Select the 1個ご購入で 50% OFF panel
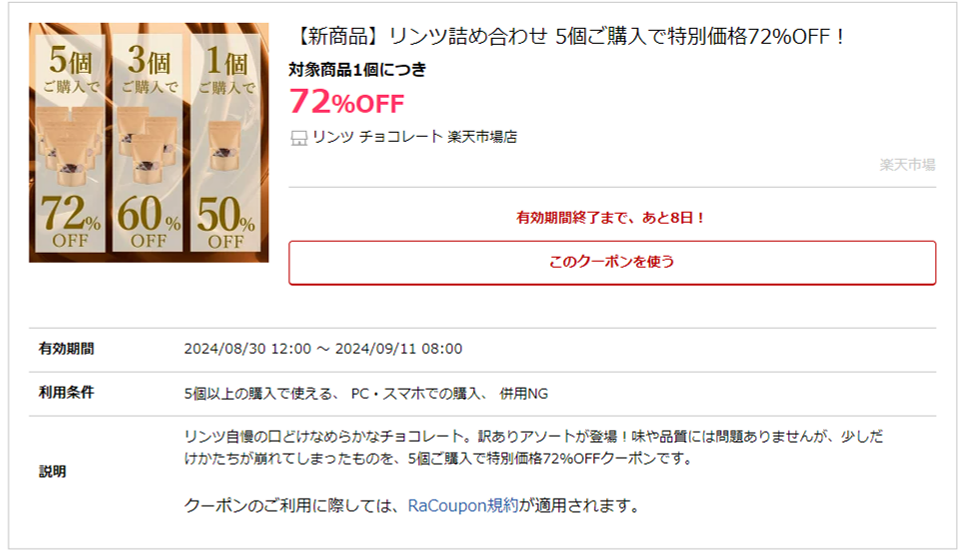Image resolution: width=971 pixels, height=551 pixels. (x=225, y=143)
